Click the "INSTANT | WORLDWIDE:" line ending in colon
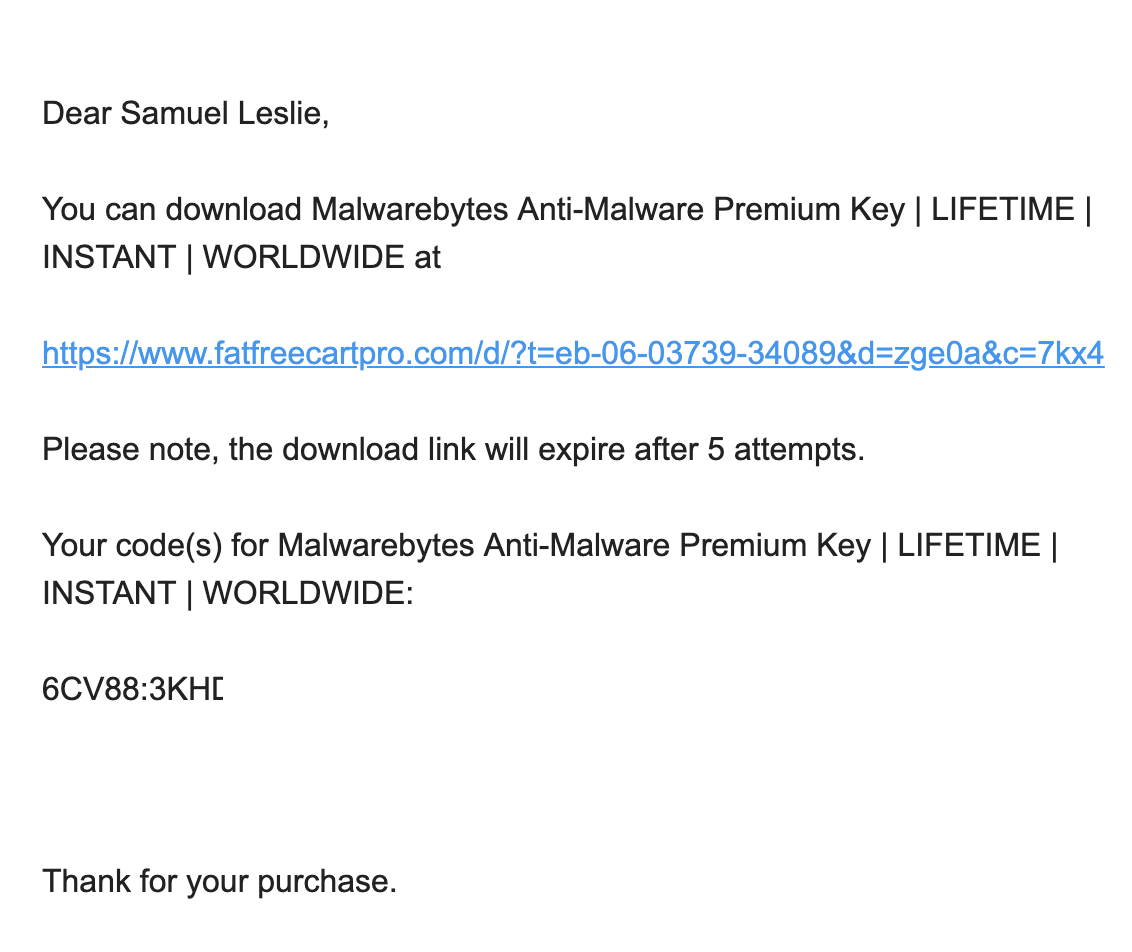The width and height of the screenshot is (1132, 952). [x=227, y=594]
